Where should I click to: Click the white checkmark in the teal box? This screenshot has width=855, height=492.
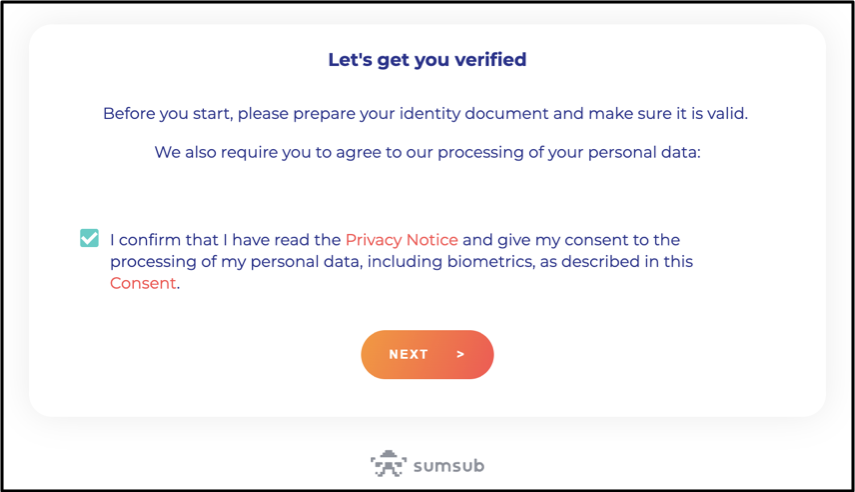click(x=90, y=238)
